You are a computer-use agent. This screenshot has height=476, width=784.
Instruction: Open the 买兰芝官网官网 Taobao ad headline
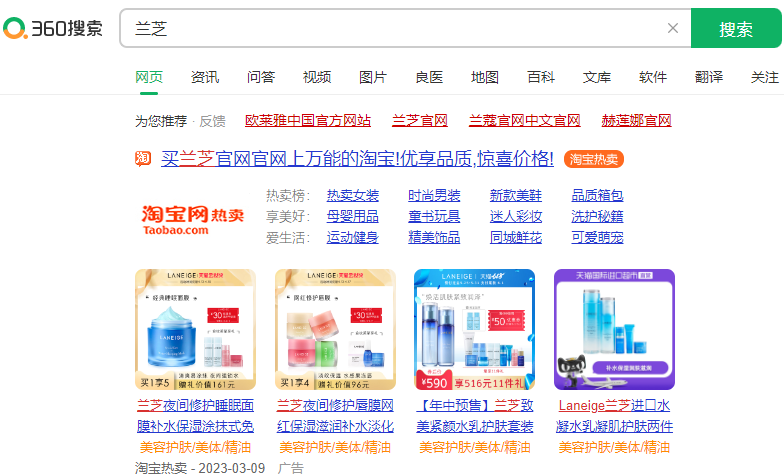357,159
